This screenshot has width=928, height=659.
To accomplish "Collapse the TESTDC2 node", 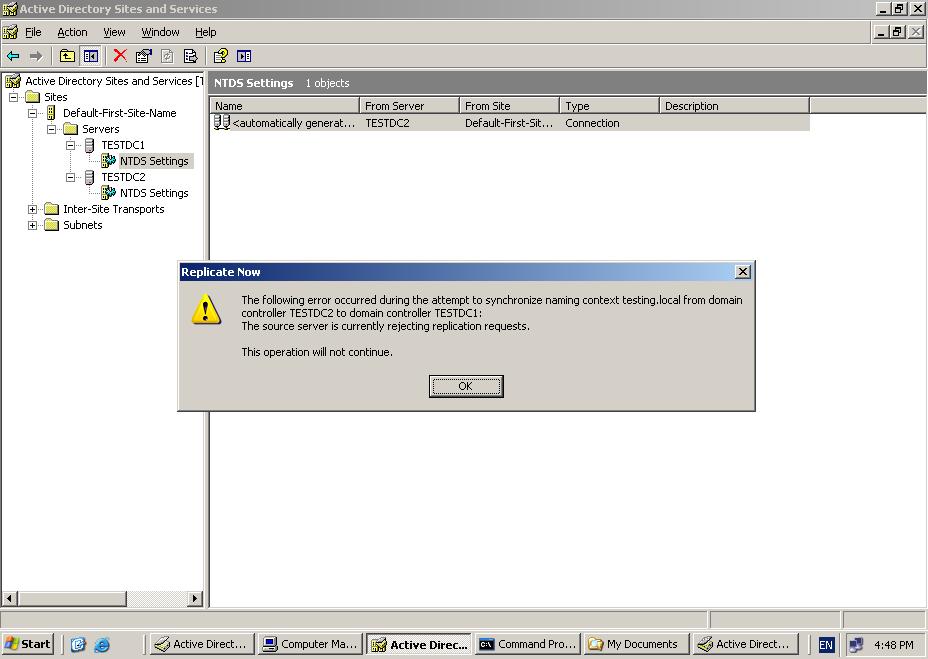I will coord(70,177).
